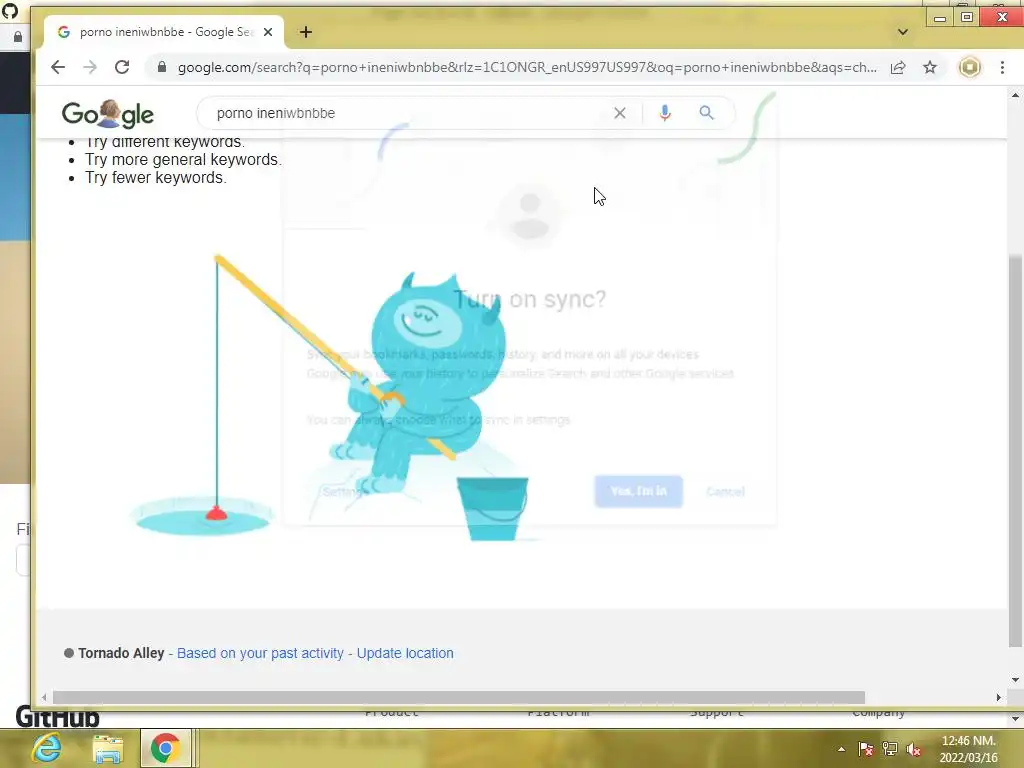Click GitHub logo in background window
The width and height of the screenshot is (1024, 768).
57,718
